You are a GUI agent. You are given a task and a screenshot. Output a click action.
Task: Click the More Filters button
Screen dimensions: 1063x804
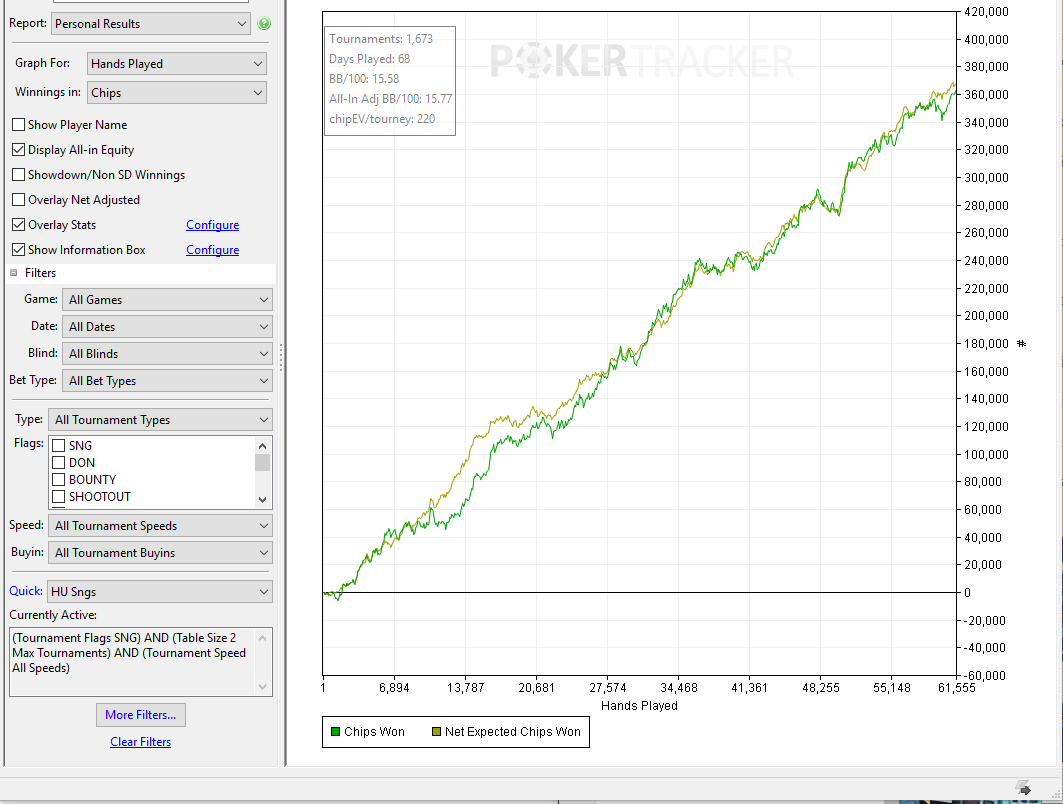tap(141, 715)
